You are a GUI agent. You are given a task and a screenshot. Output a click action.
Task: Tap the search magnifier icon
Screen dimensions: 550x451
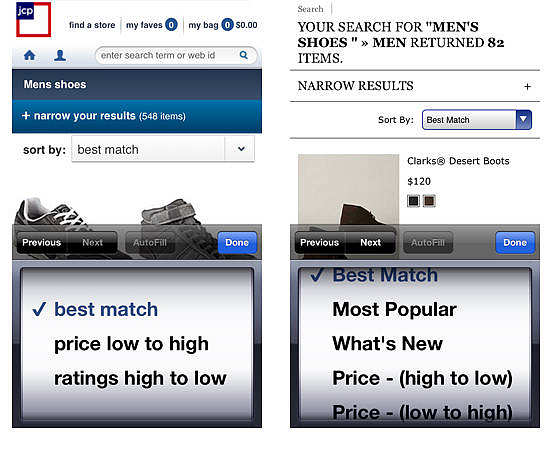(243, 55)
